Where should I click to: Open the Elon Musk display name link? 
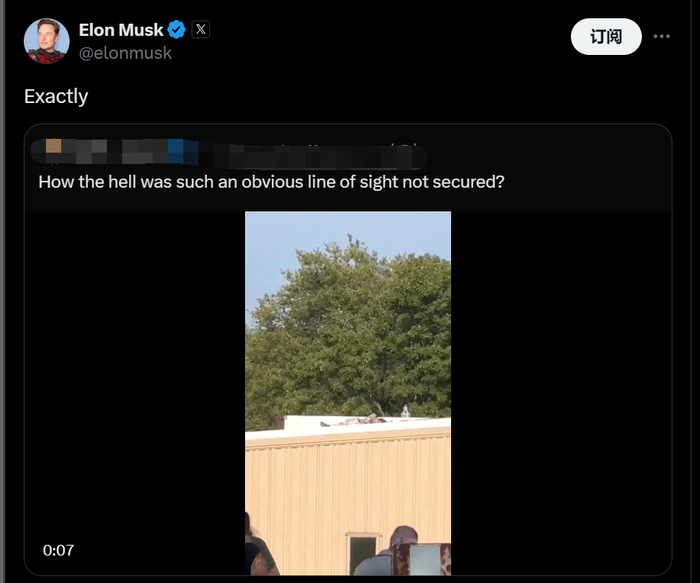(x=121, y=30)
